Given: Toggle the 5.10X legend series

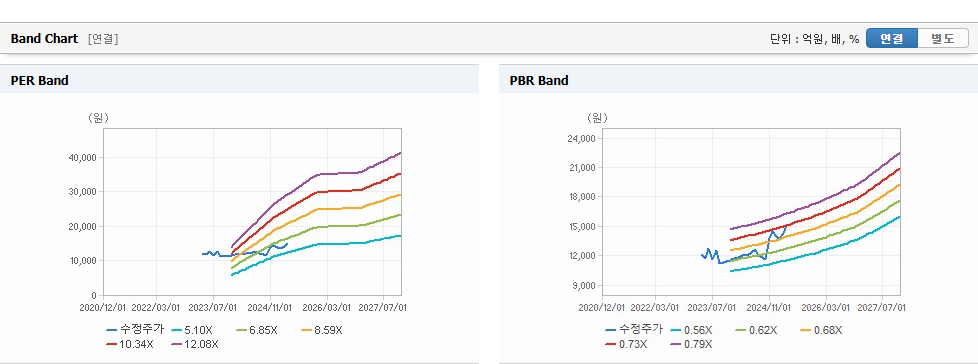Looking at the screenshot, I should (192, 330).
